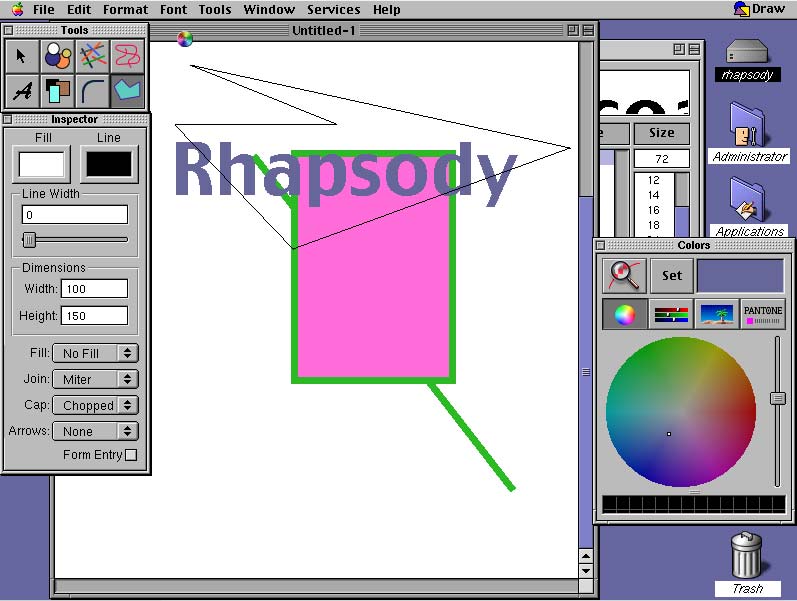This screenshot has width=797, height=601.
Task: Switch to color sliders picker mode
Action: [671, 314]
